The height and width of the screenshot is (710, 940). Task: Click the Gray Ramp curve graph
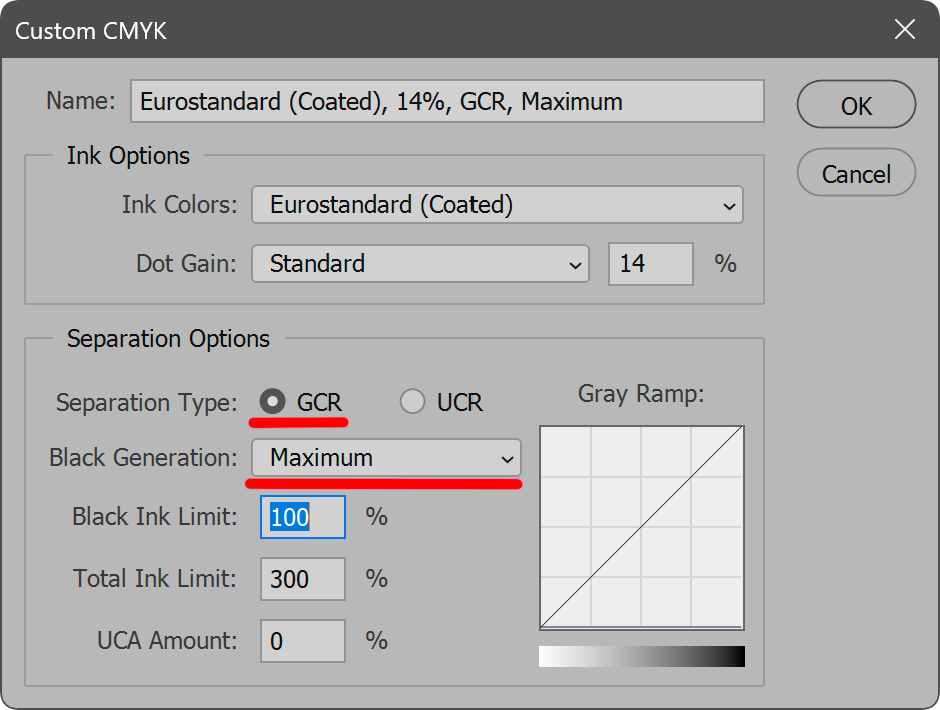pyautogui.click(x=641, y=527)
